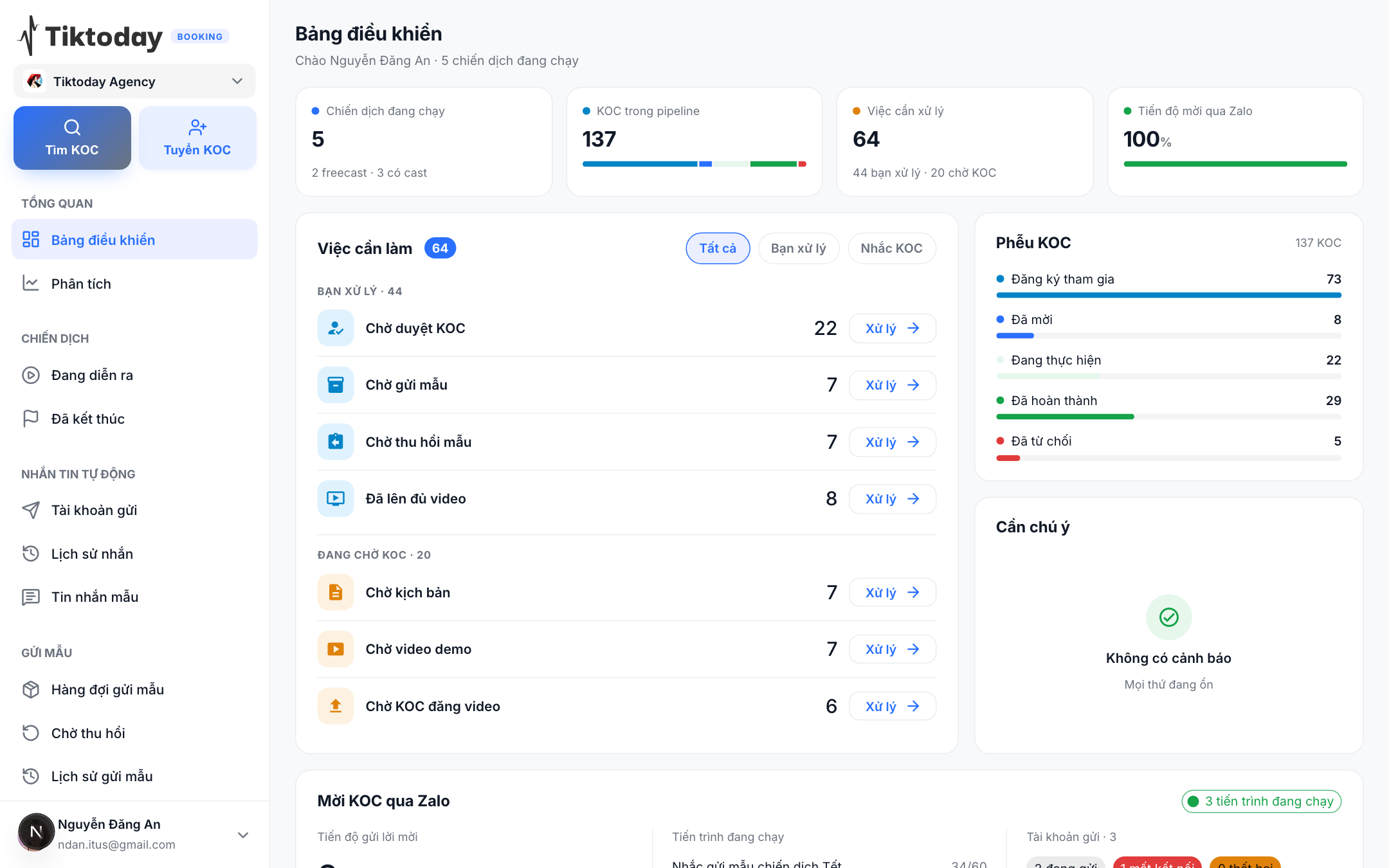
Task: Click the Đã lên đủ video screen icon
Action: click(x=336, y=498)
